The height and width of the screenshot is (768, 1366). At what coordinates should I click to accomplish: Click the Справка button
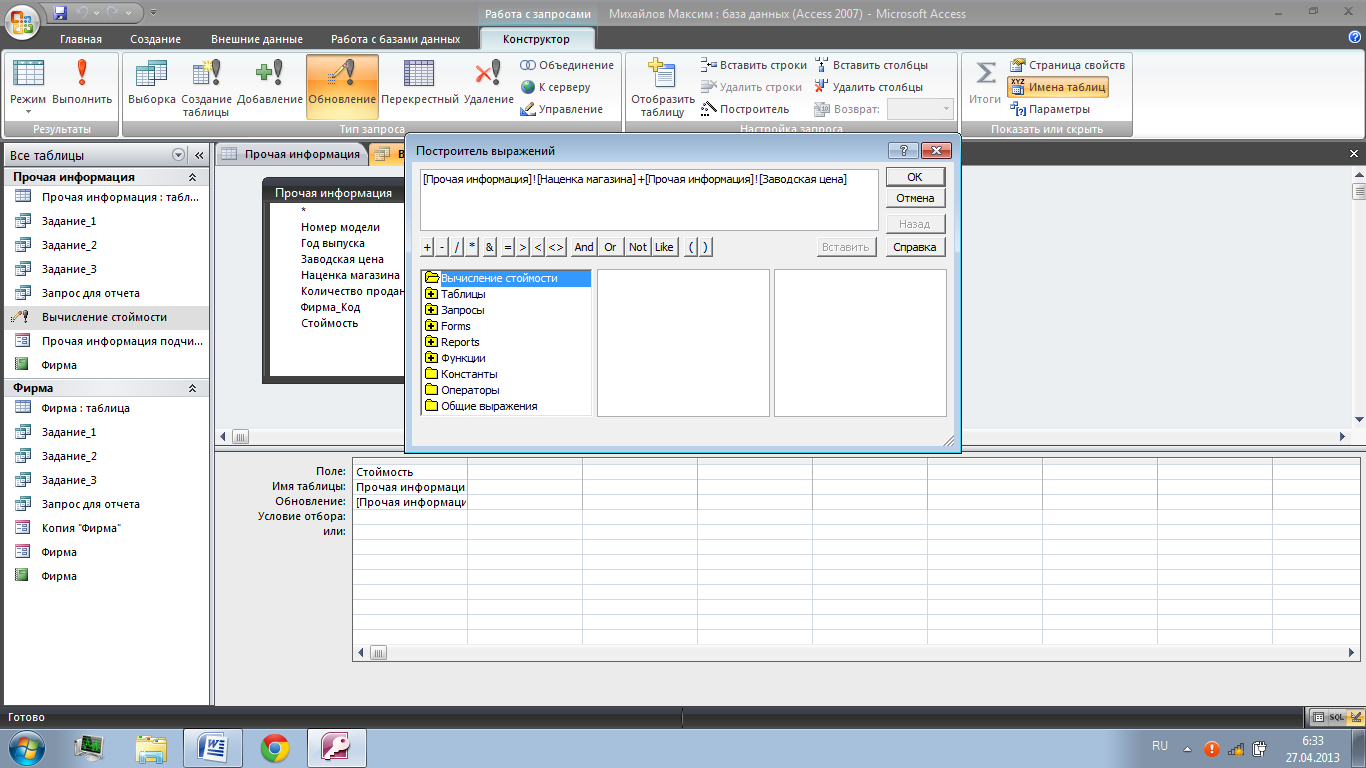915,247
